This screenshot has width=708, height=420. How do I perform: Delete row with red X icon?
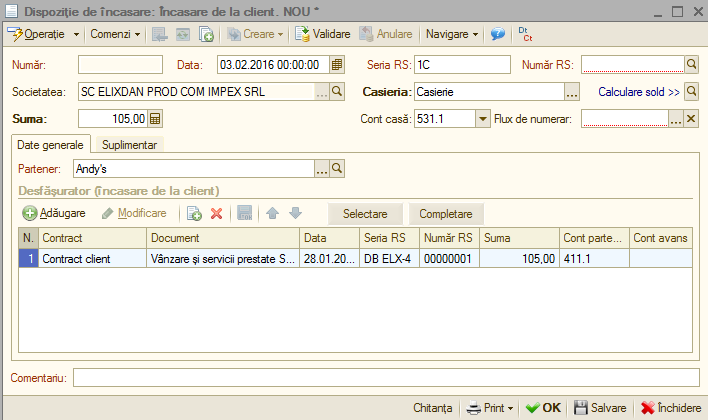217,213
